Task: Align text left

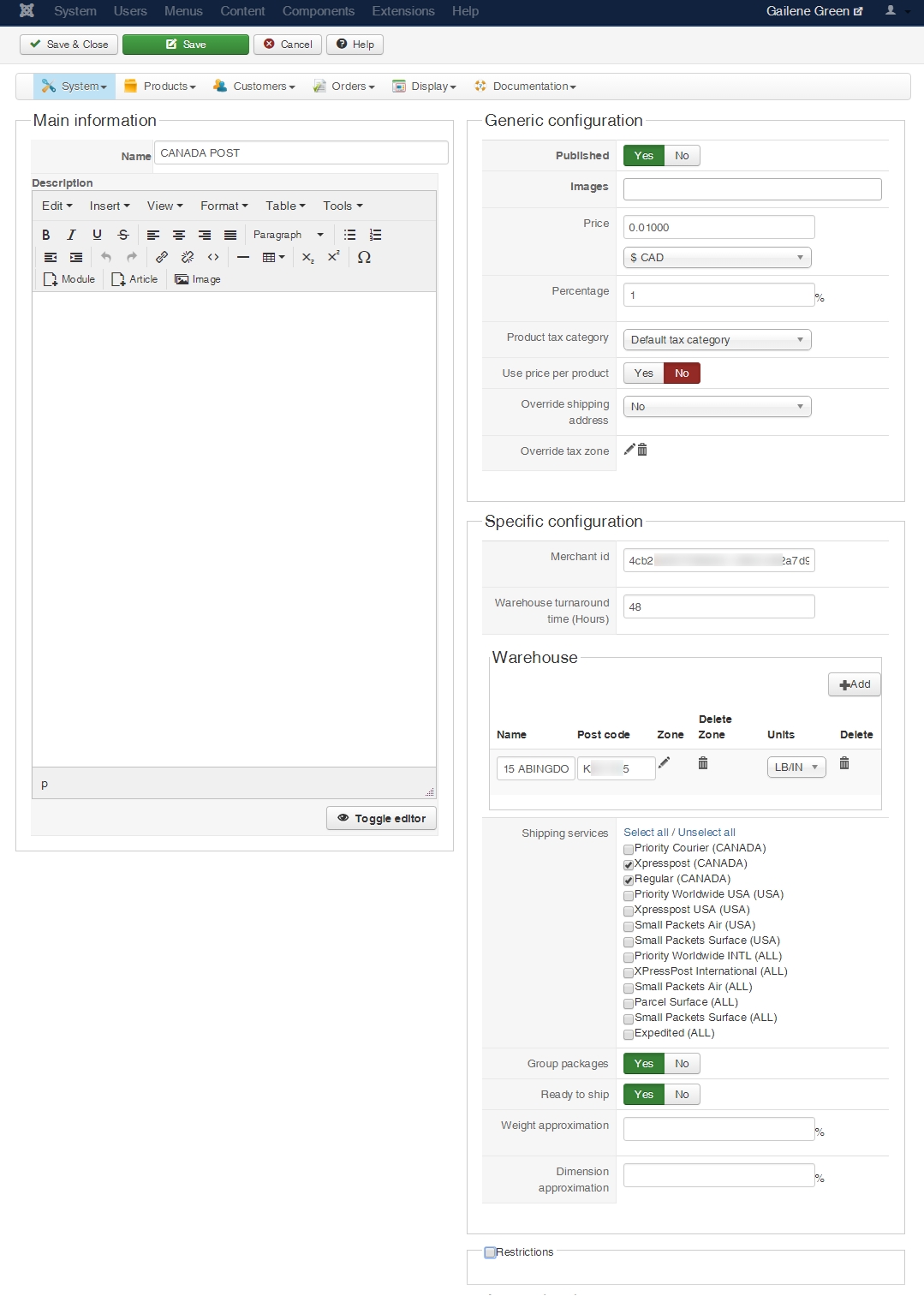Action: pos(153,235)
